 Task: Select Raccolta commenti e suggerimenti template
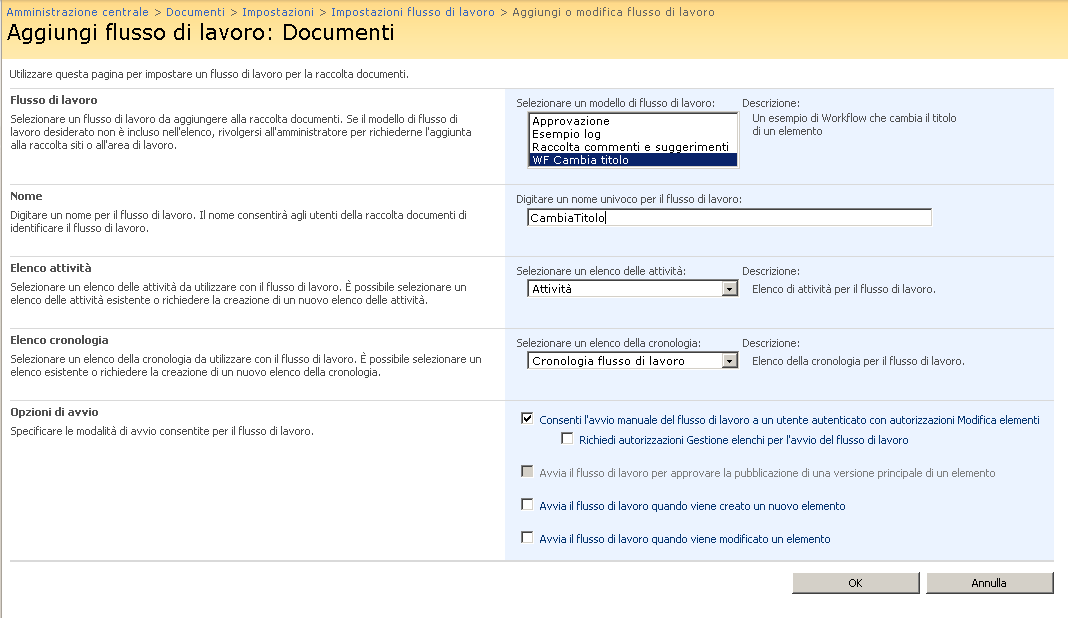[x=633, y=147]
